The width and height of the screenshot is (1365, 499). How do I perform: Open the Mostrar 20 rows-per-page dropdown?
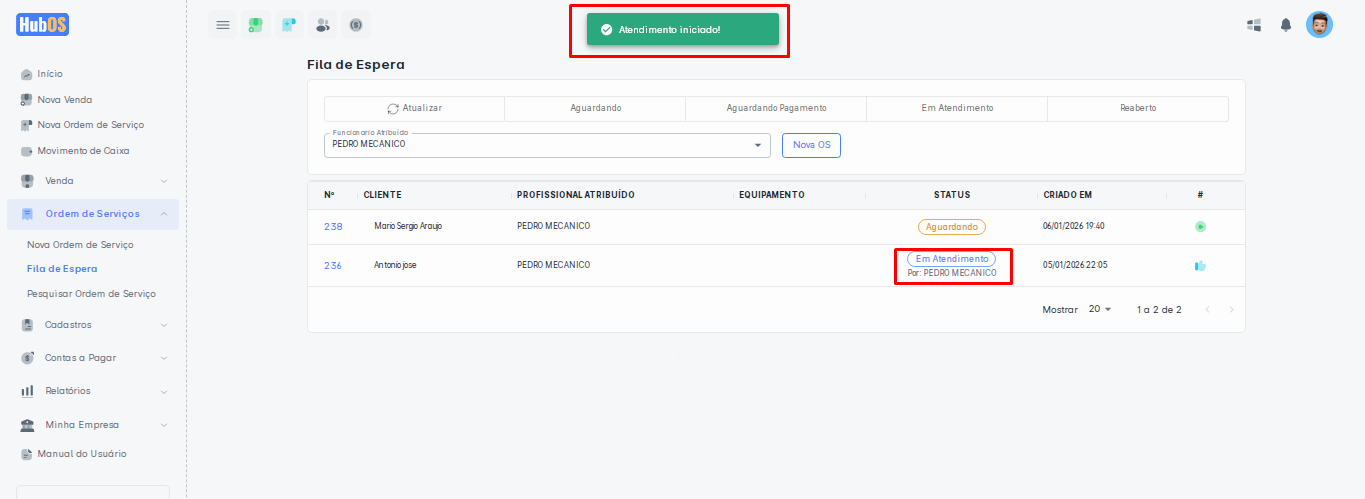tap(1100, 310)
